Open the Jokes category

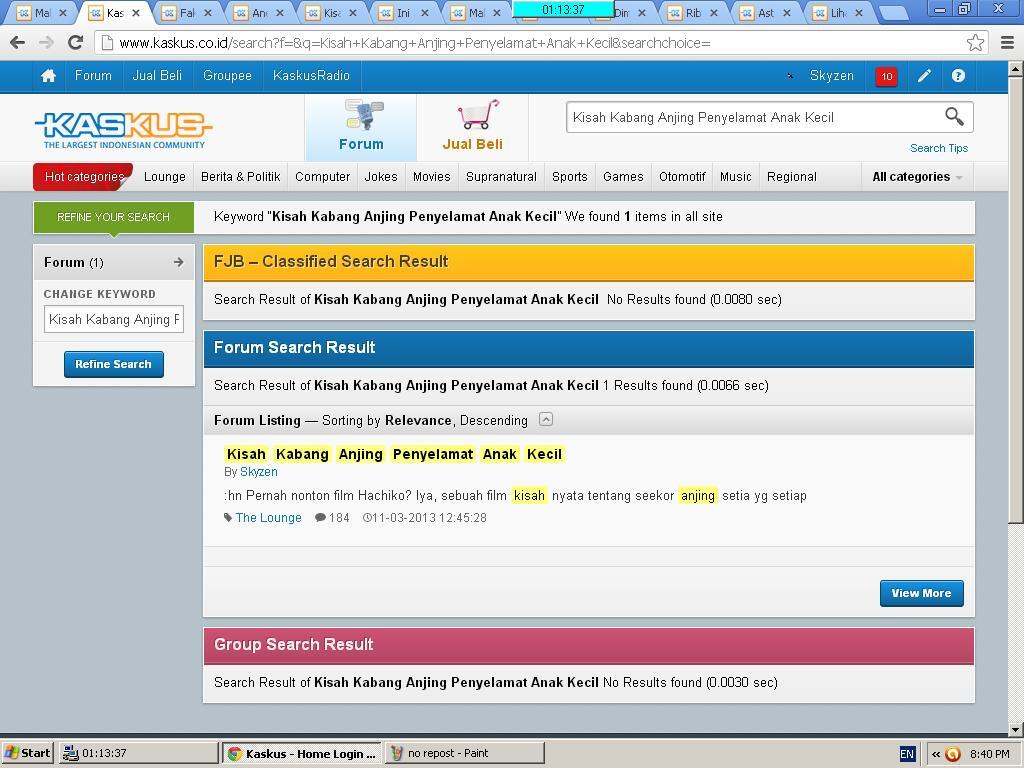(381, 177)
